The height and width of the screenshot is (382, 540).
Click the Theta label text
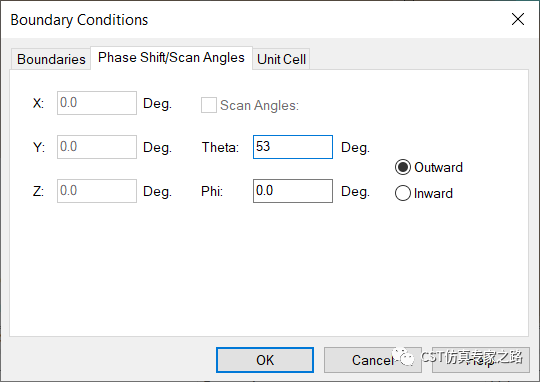tap(220, 147)
